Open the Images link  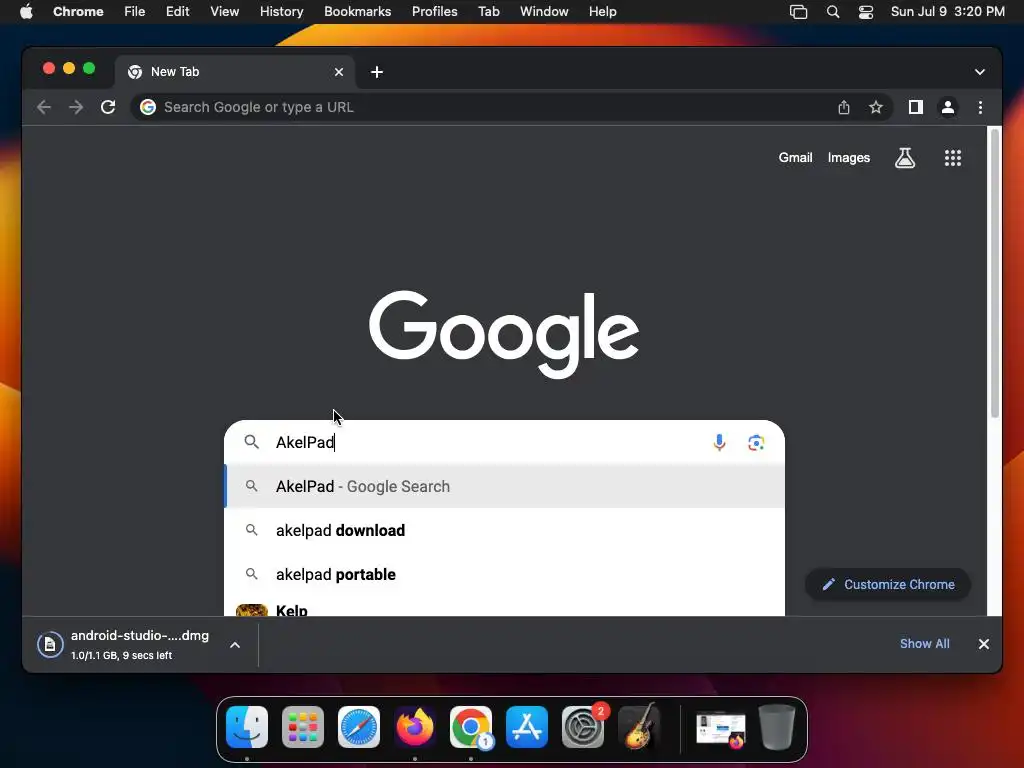(848, 157)
